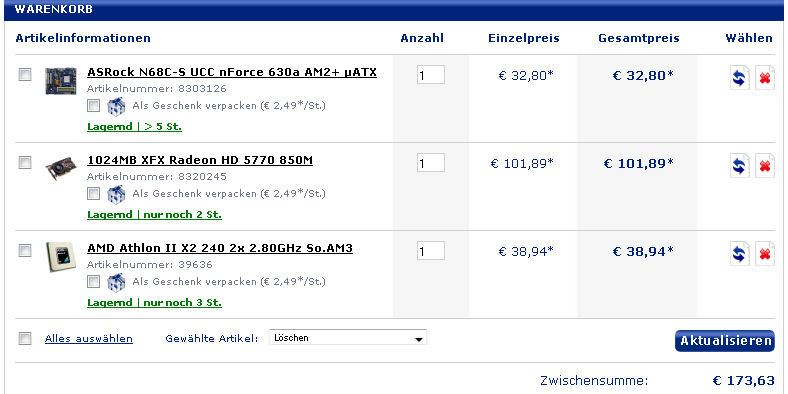Enable gift wrapping checkbox for Radeon HD 5770
Viewport: 788px width, 394px height.
(93, 193)
